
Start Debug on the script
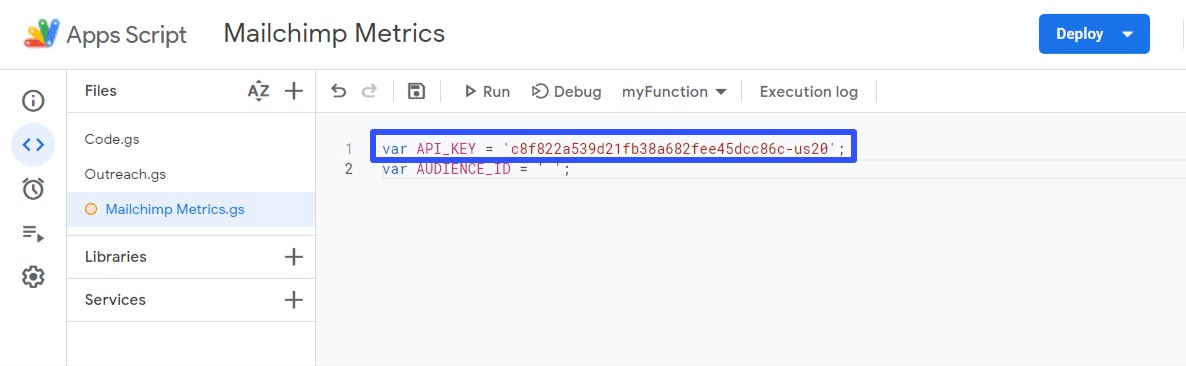tap(567, 92)
